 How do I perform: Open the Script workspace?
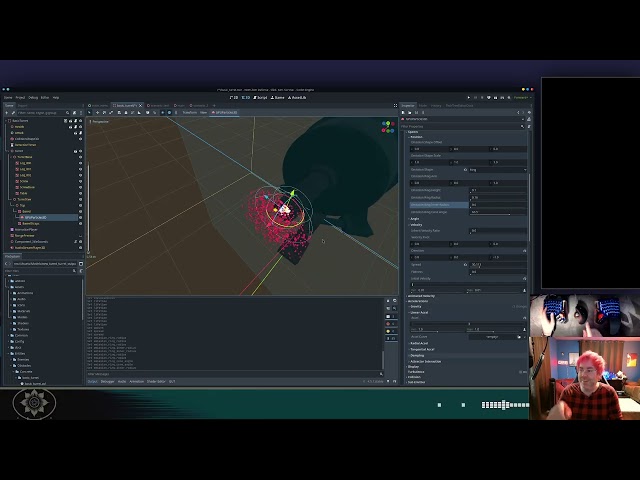[260, 98]
